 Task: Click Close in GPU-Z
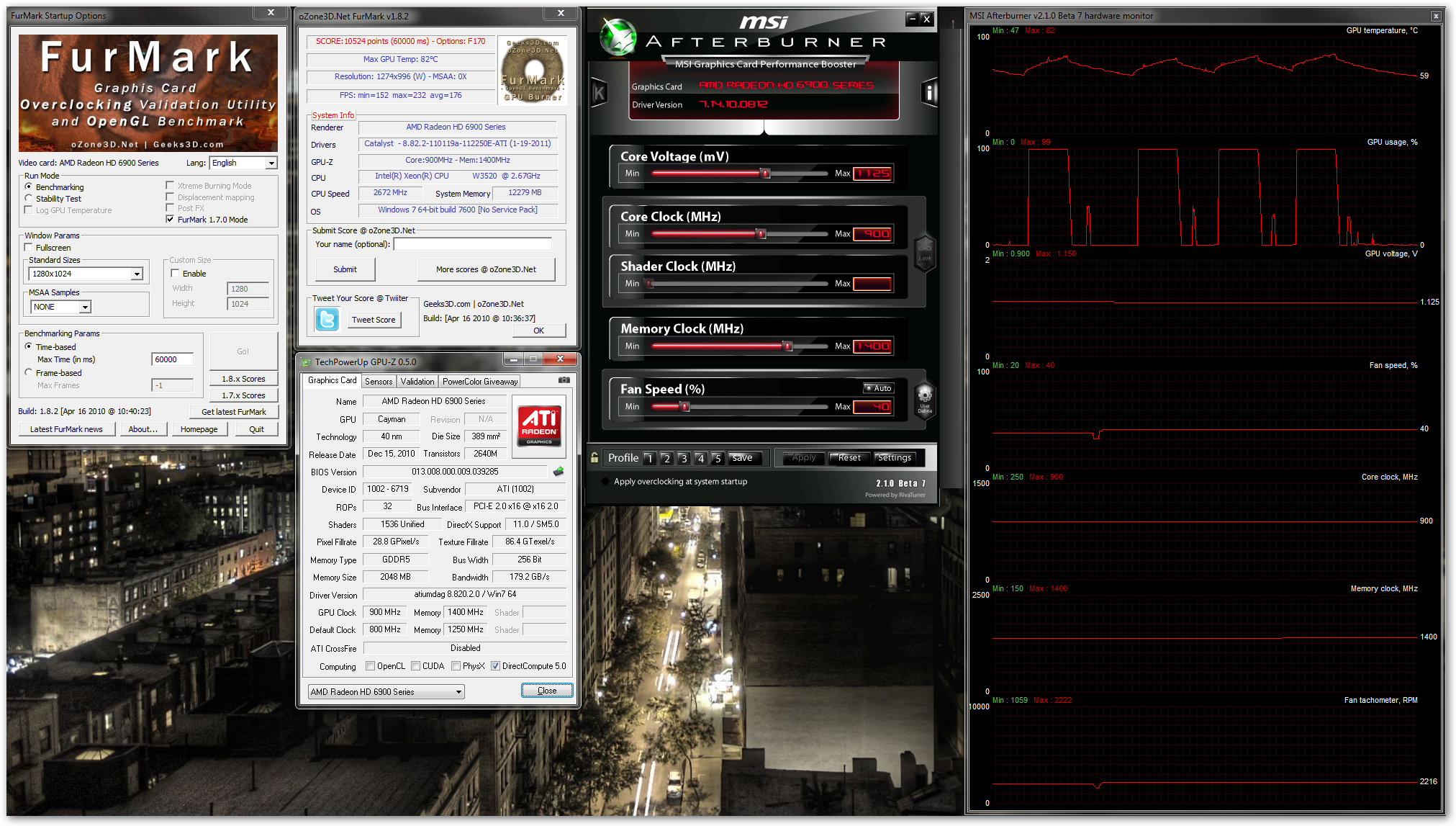coord(547,691)
